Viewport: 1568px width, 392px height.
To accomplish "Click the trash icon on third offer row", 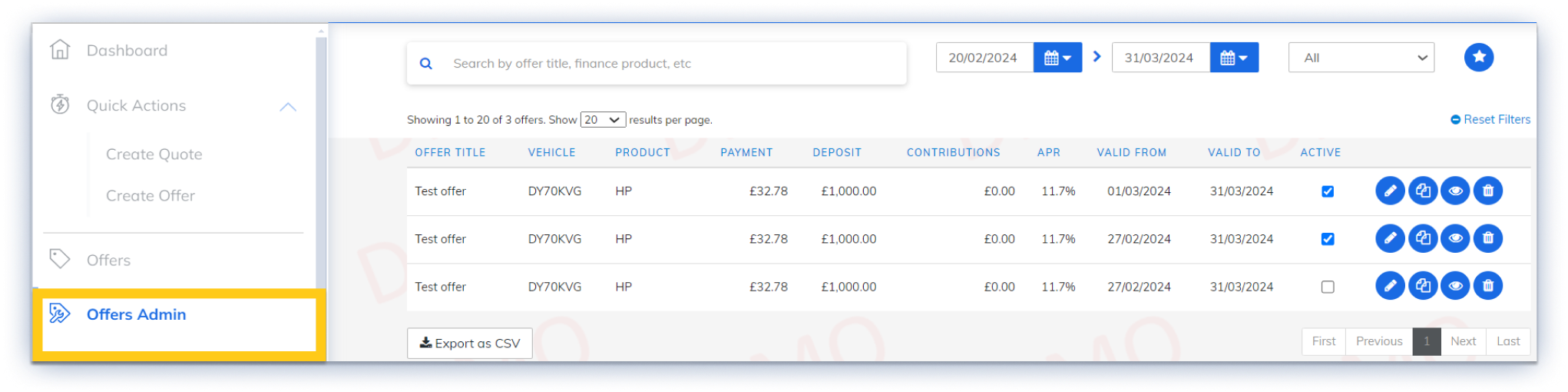I will click(x=1487, y=286).
